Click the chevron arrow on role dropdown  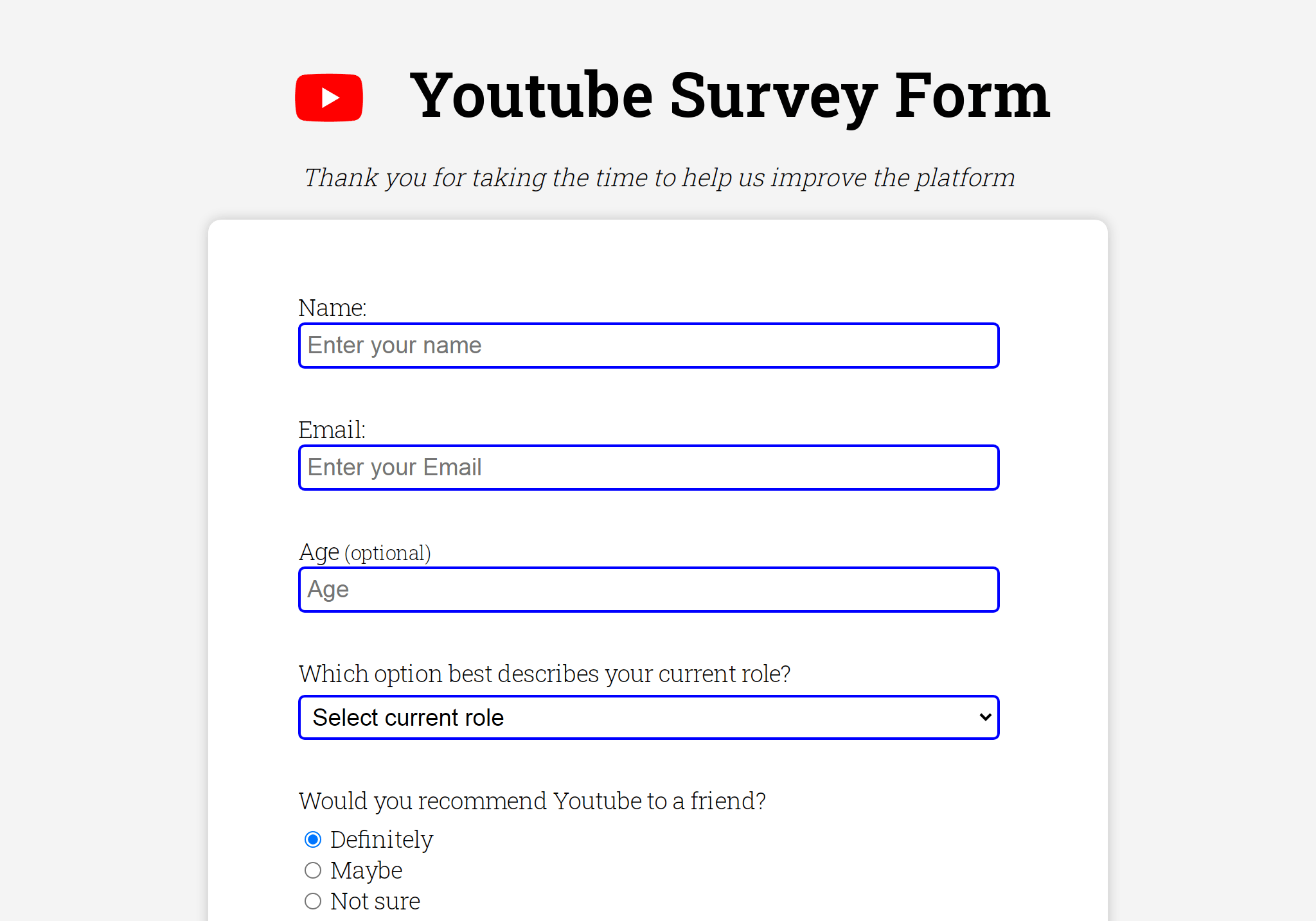click(984, 717)
